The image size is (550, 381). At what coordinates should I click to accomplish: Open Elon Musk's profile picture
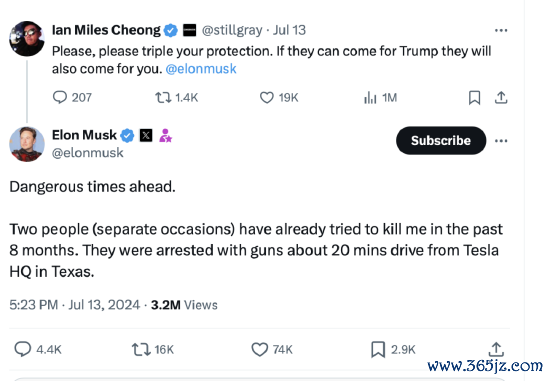click(x=27, y=144)
